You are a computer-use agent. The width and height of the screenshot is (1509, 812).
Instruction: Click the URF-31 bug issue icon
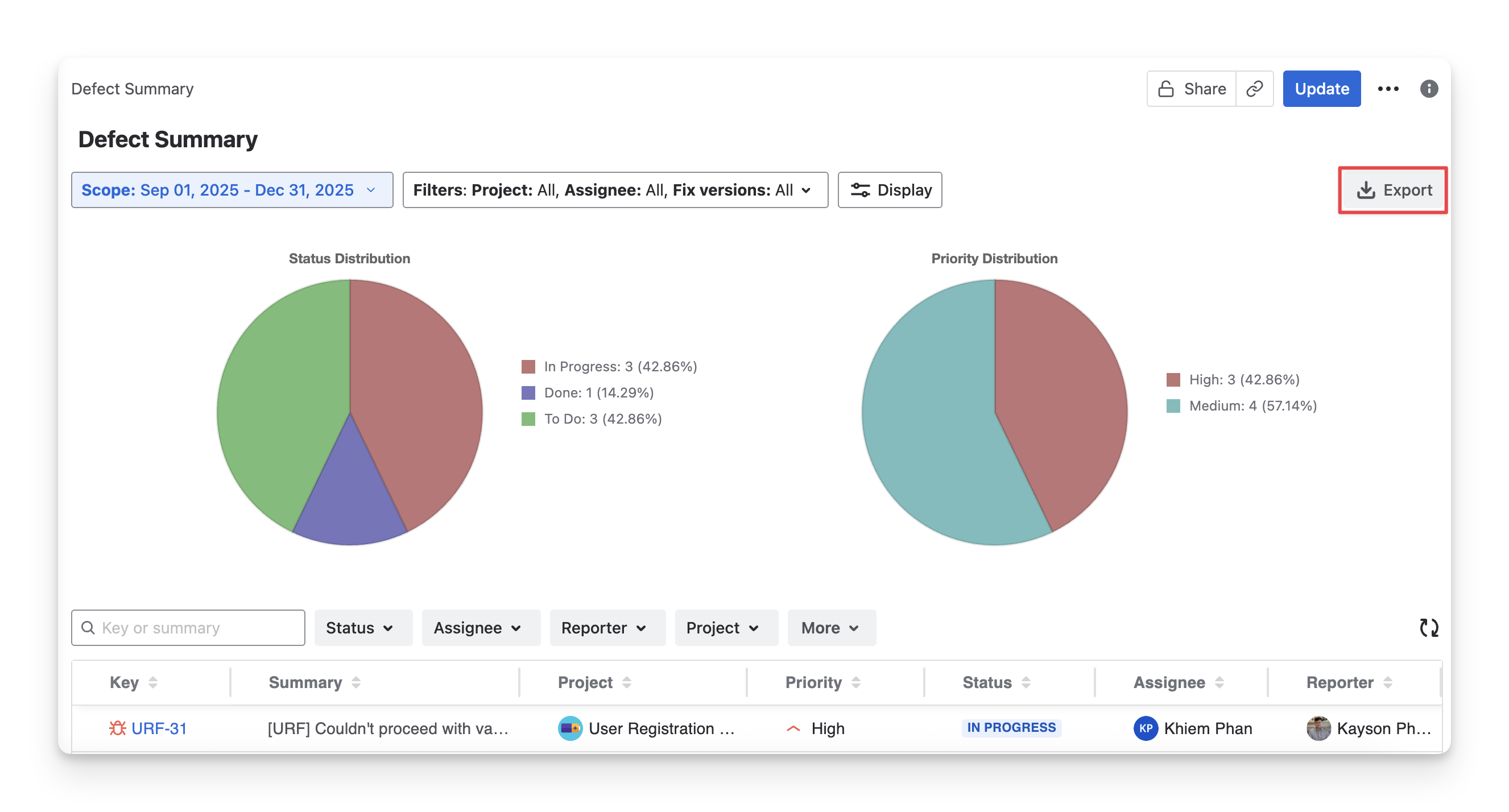click(118, 728)
